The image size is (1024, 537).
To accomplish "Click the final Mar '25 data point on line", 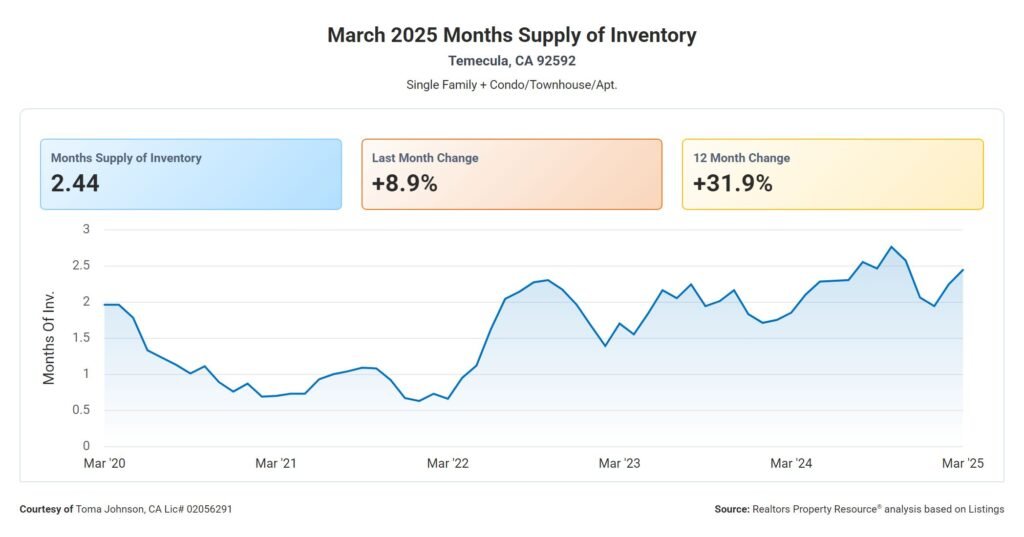I will (962, 269).
